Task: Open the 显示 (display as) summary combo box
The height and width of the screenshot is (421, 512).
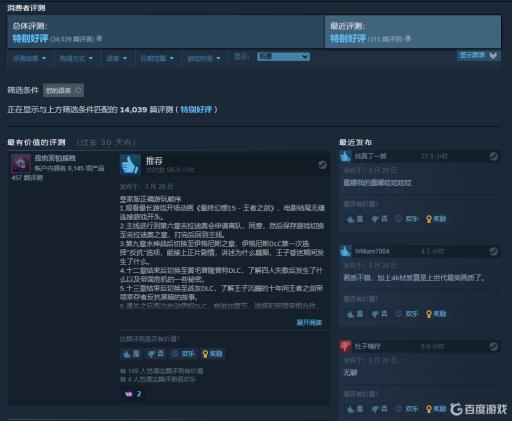Action: coord(283,57)
